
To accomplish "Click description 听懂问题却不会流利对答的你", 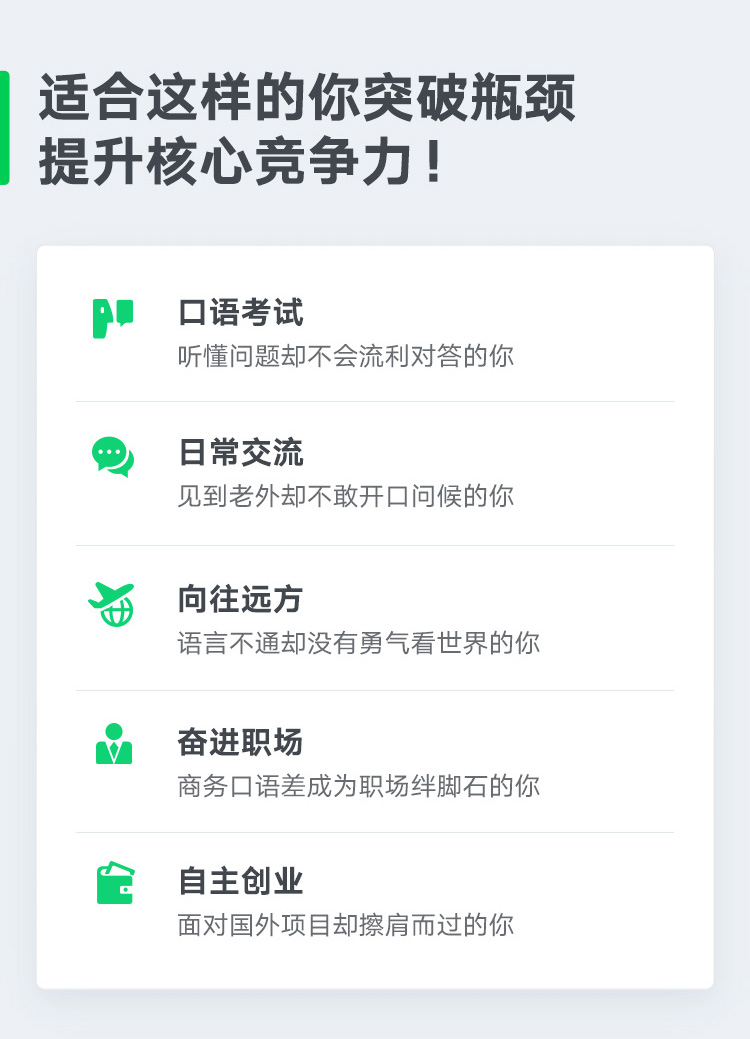I will click(346, 356).
